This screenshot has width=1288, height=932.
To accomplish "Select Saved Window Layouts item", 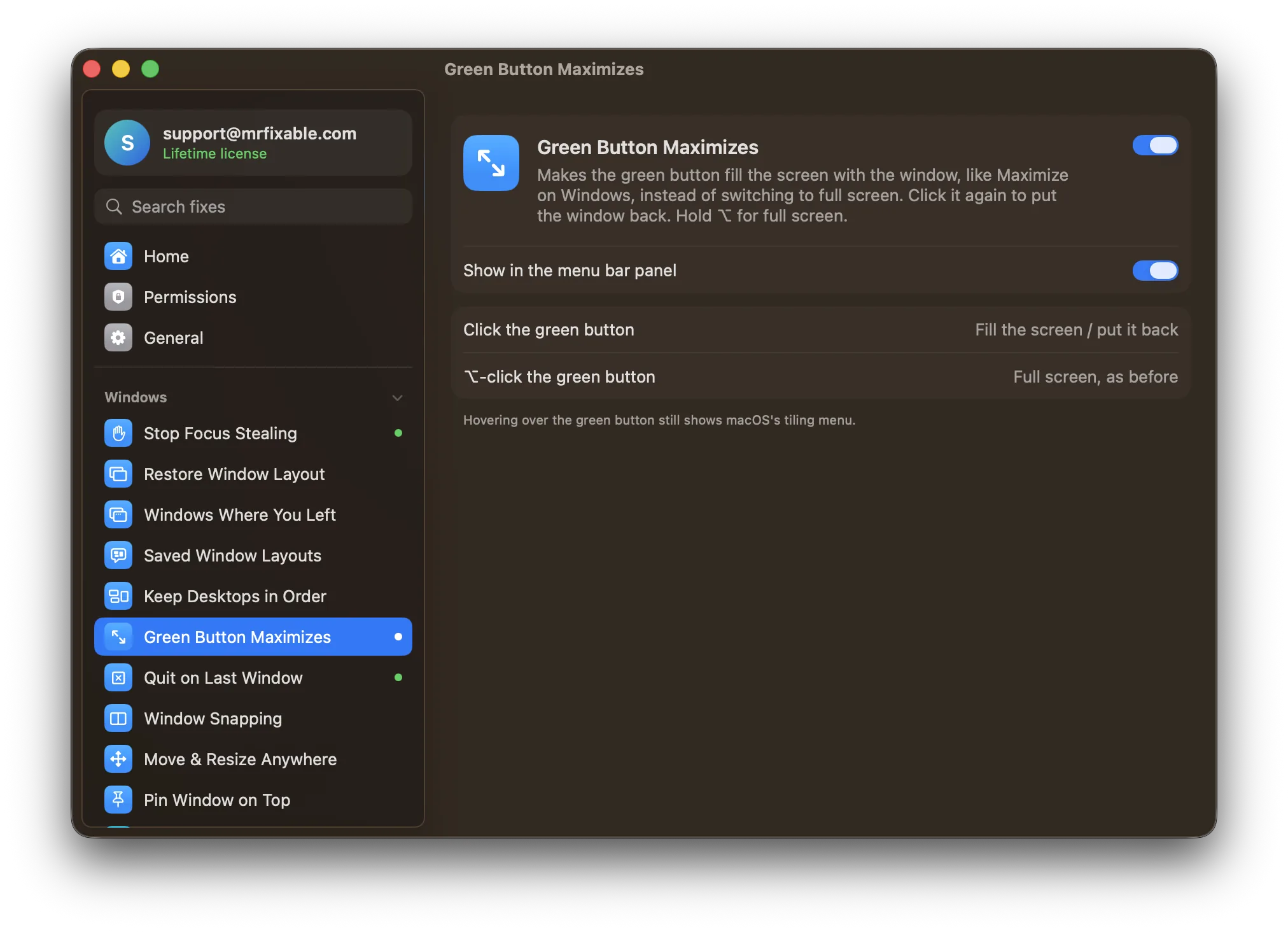I will tap(253, 555).
